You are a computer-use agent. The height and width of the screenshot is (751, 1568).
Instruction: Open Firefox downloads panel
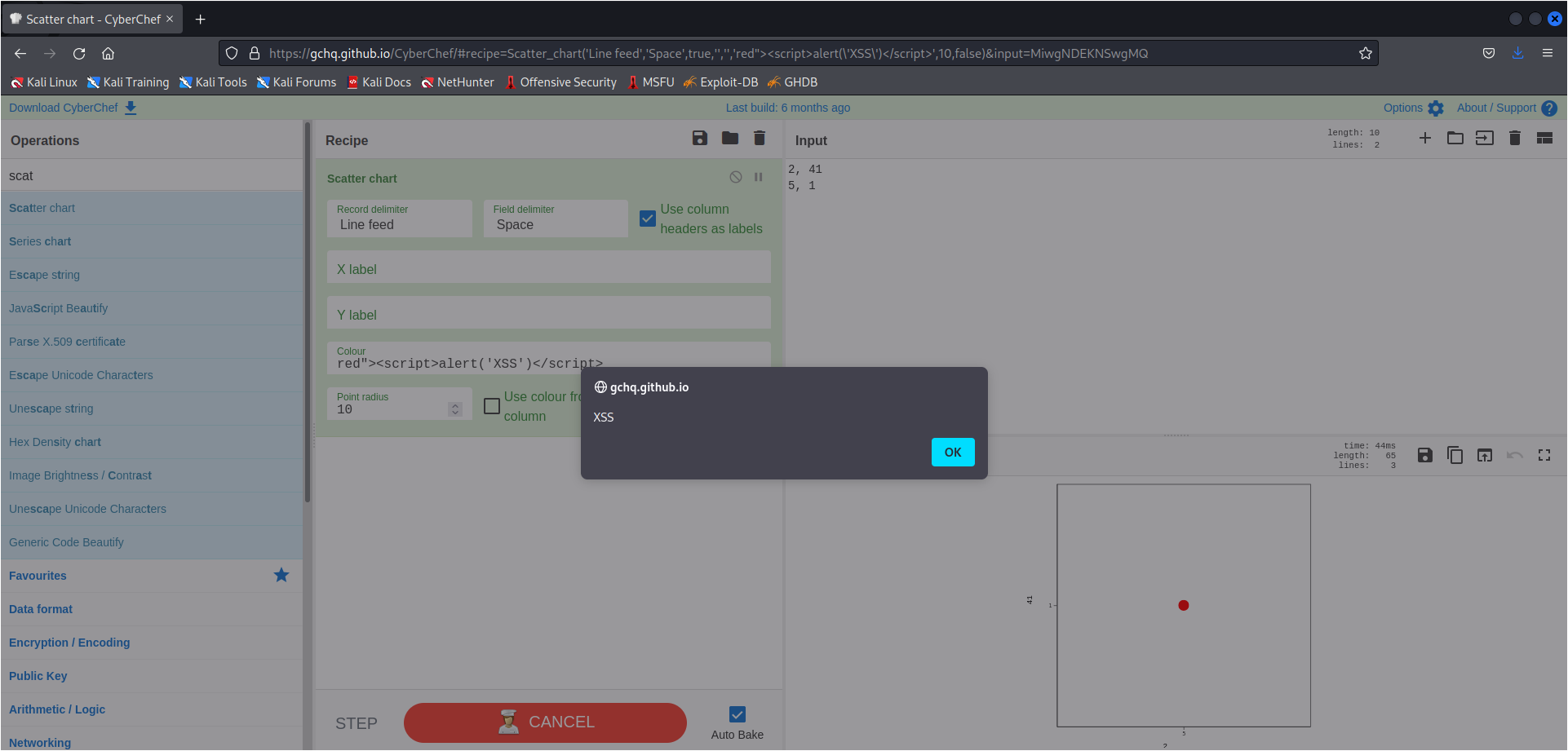(x=1517, y=53)
